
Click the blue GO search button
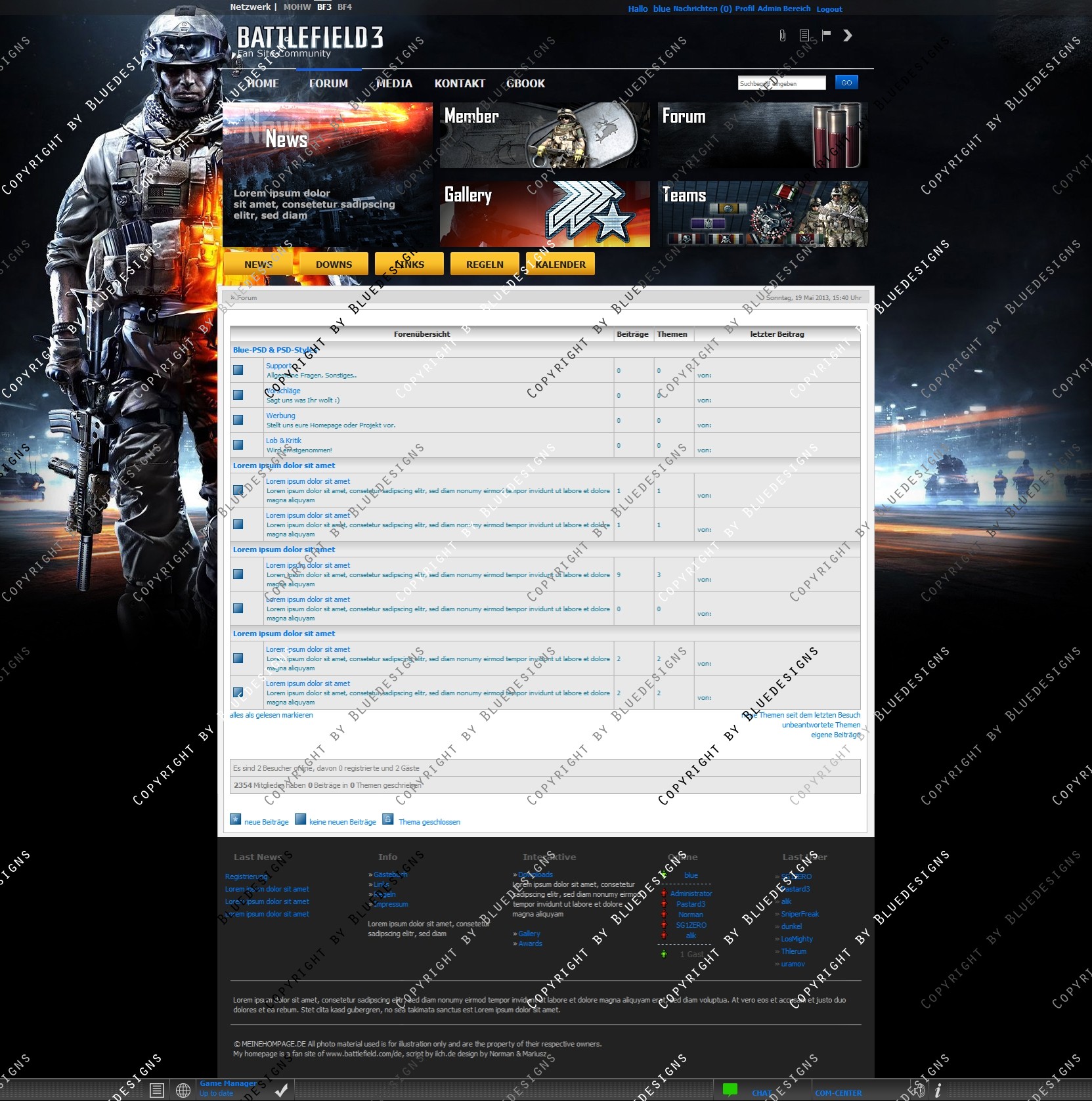(846, 82)
